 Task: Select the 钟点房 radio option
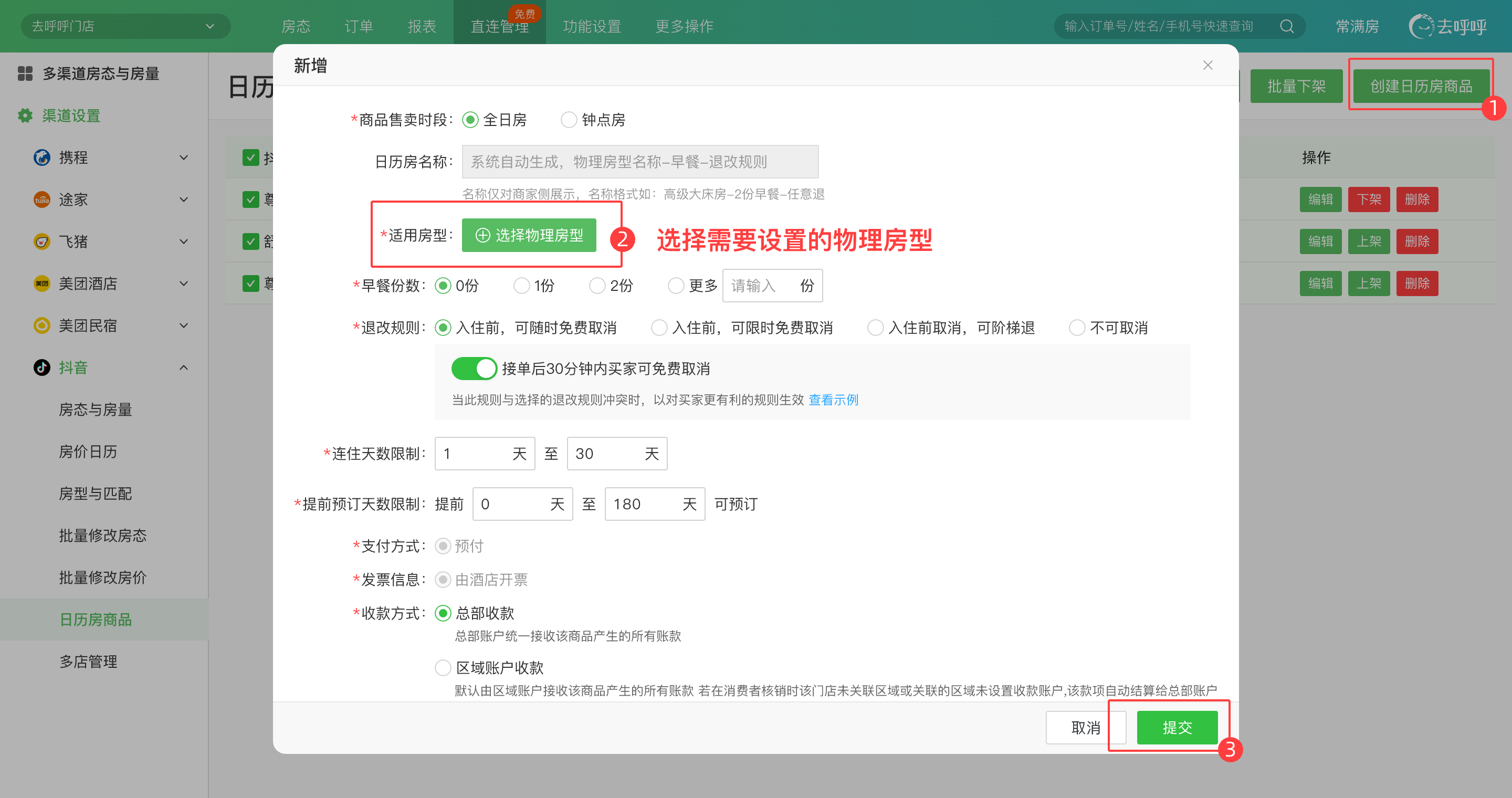point(568,120)
